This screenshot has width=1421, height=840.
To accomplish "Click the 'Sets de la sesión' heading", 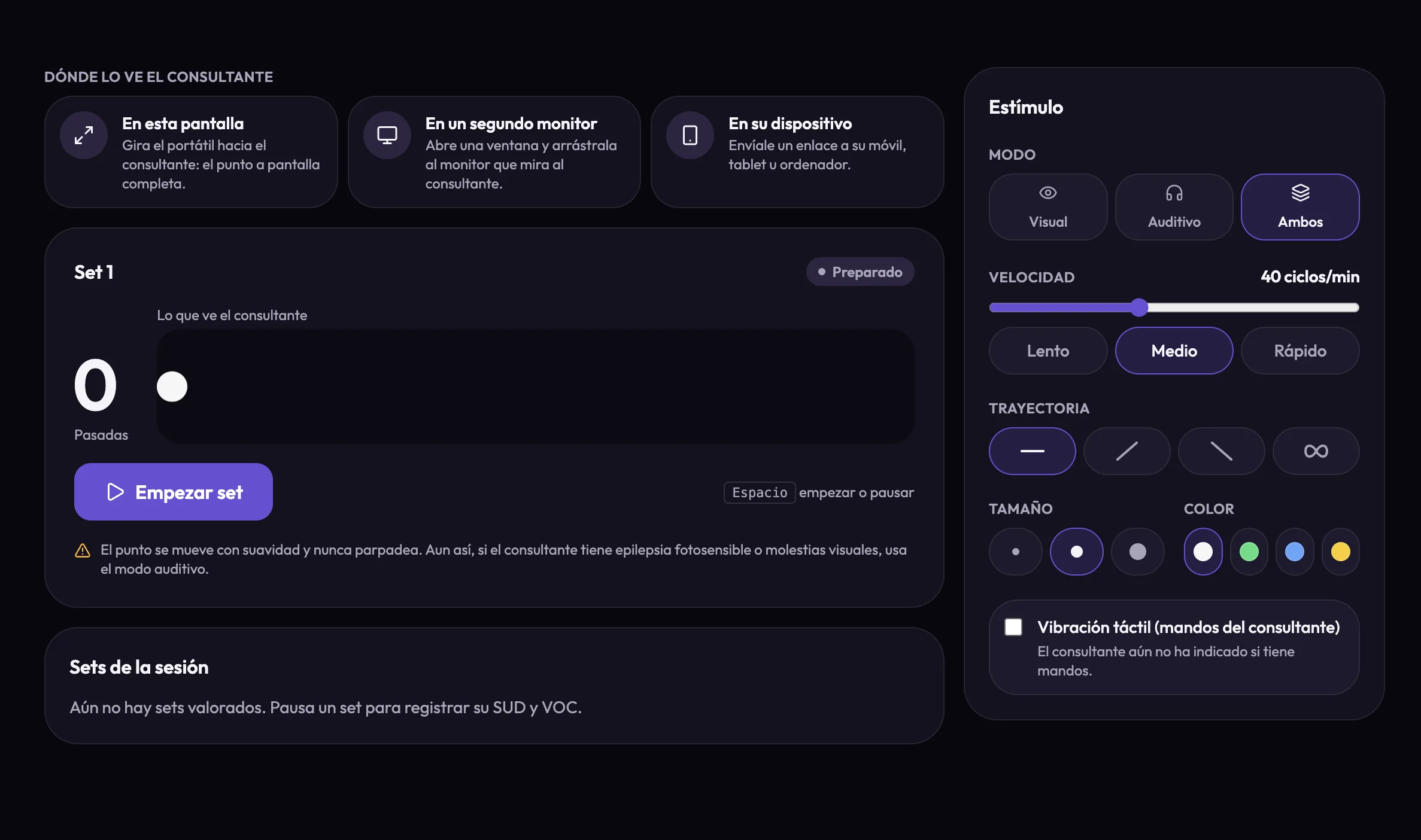I will coord(139,667).
